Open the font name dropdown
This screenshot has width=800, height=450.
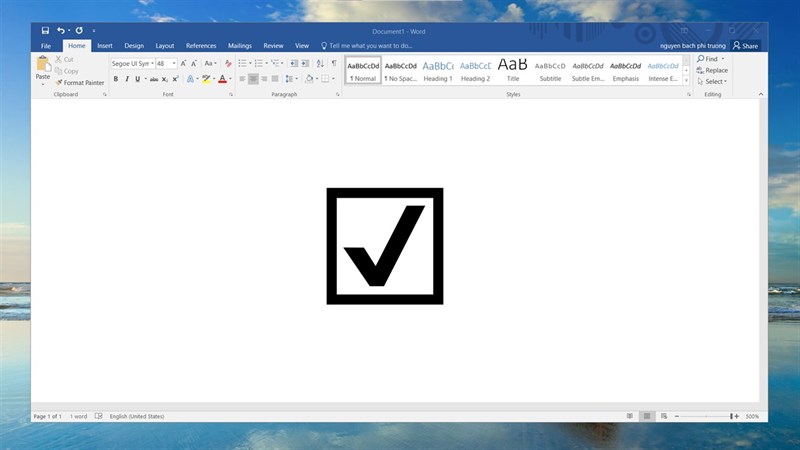(x=151, y=63)
